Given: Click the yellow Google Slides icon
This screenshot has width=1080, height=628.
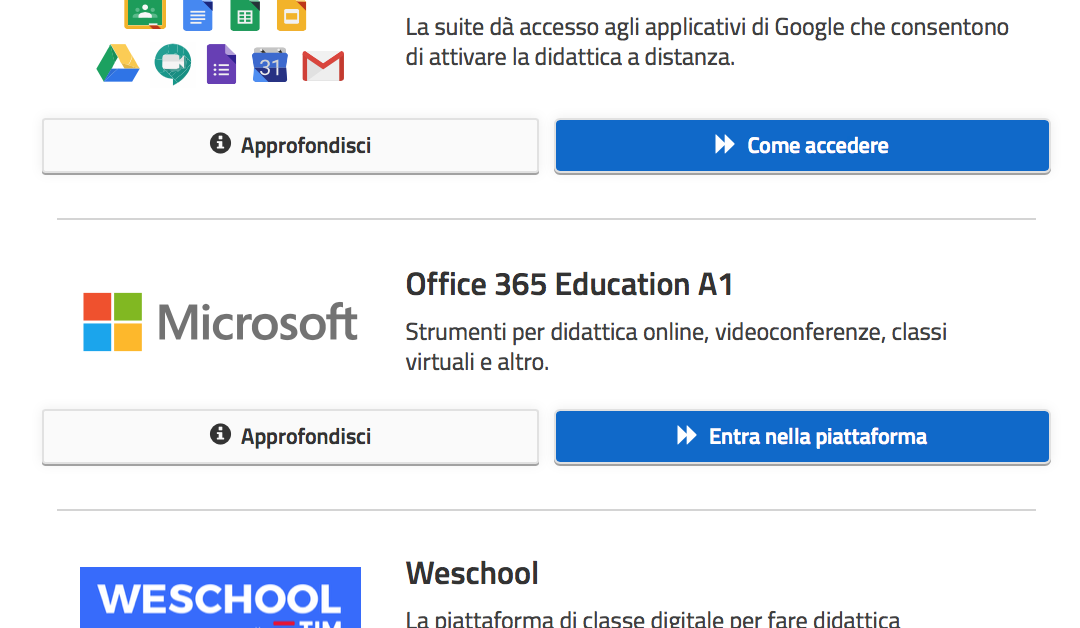Looking at the screenshot, I should (291, 15).
